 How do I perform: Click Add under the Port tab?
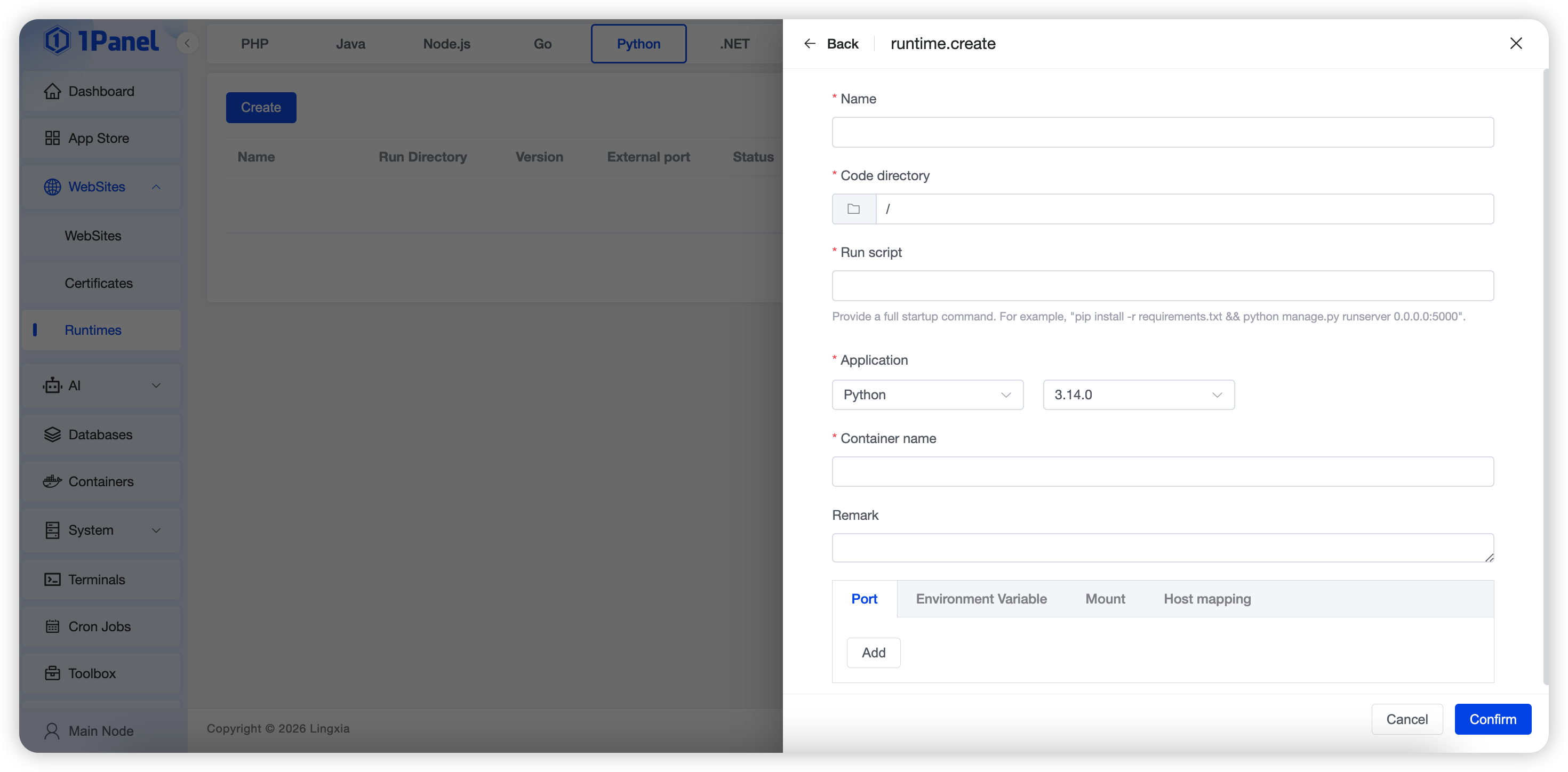coord(874,653)
